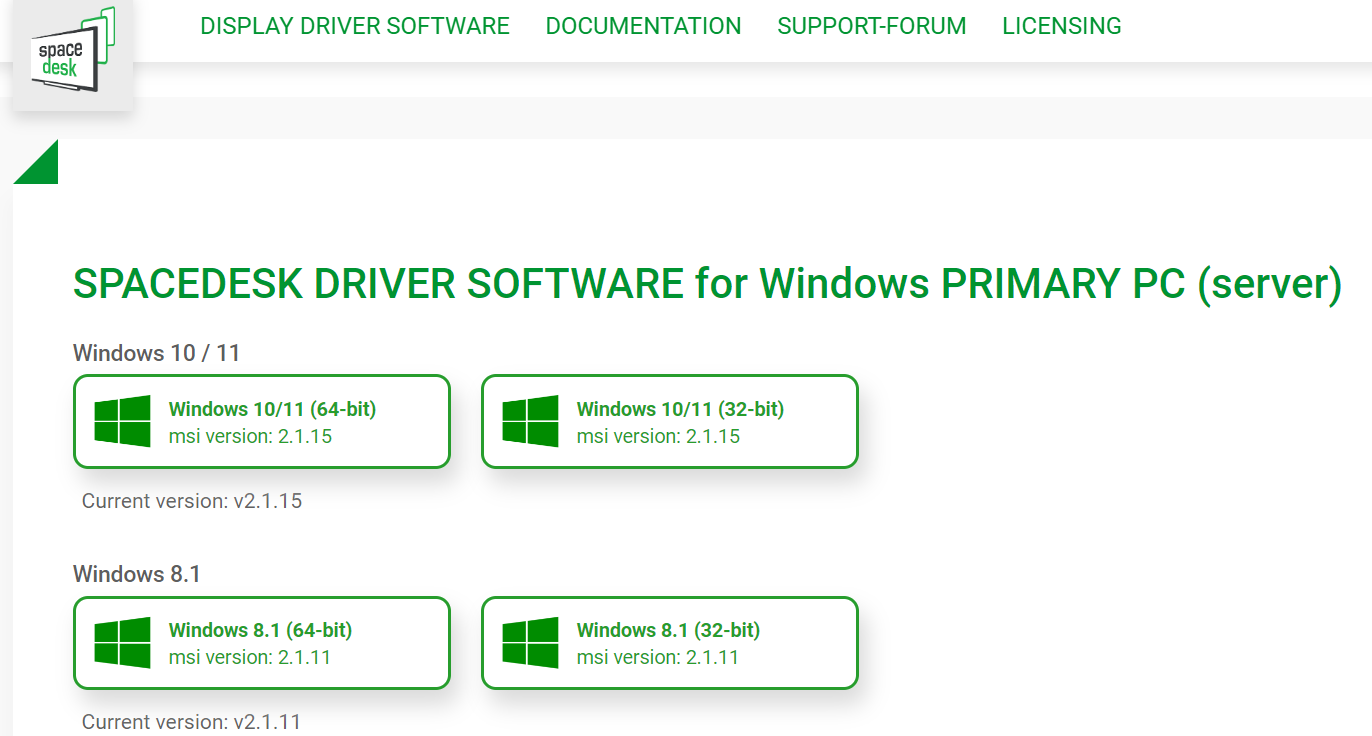
Task: Click the 'Current version: v2.1.11' text
Action: (191, 722)
